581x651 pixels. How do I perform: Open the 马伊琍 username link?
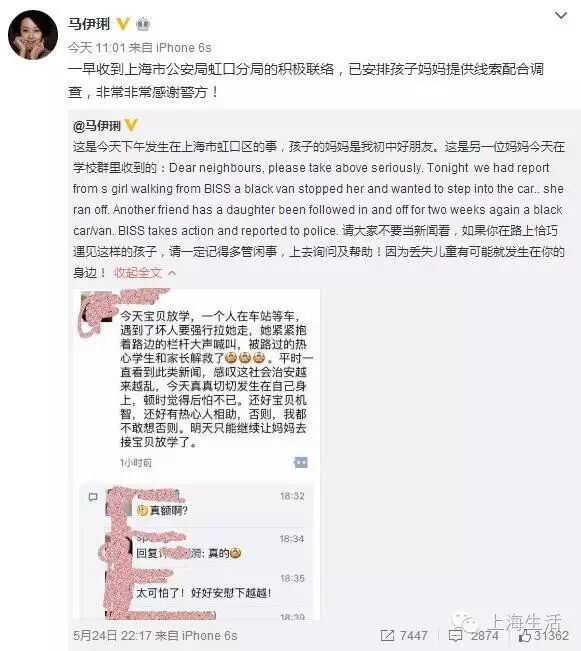coord(88,24)
